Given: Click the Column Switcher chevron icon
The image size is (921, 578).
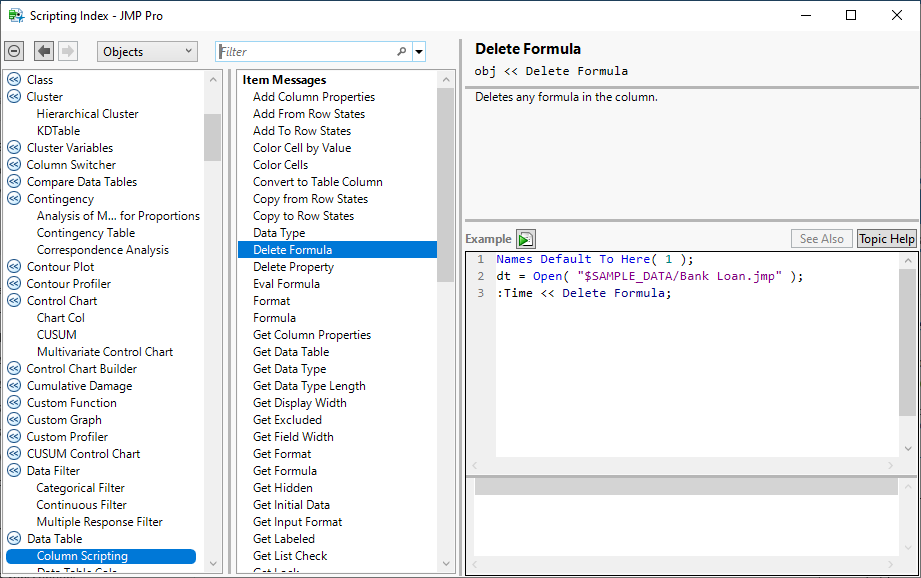Looking at the screenshot, I should point(14,164).
